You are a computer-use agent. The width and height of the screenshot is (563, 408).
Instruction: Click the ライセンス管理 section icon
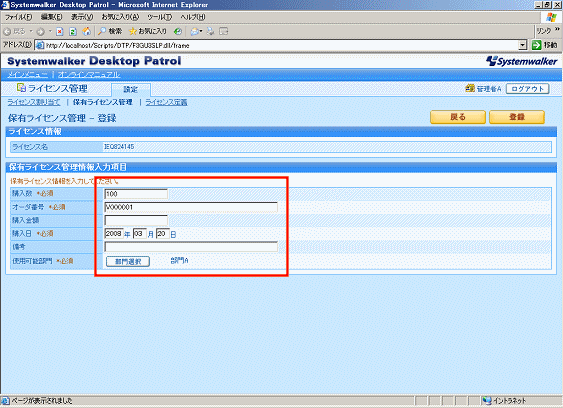click(x=21, y=88)
